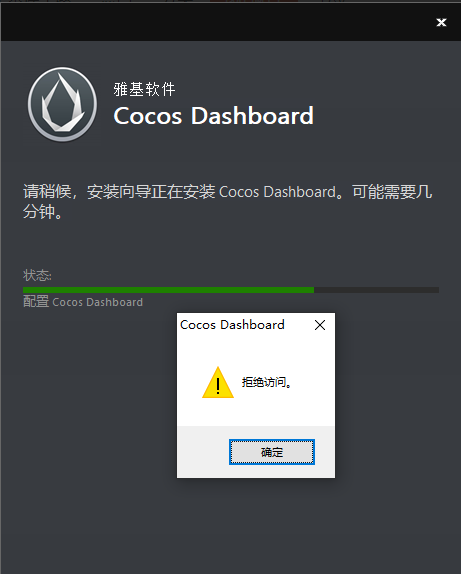461x574 pixels.
Task: Click the 雅基软件 publisher label
Action: tap(144, 89)
